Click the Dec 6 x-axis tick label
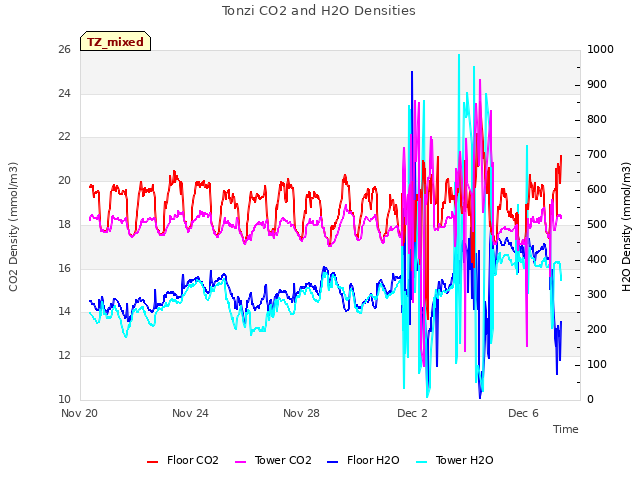Screen dimensions: 640x480 pos(523,413)
